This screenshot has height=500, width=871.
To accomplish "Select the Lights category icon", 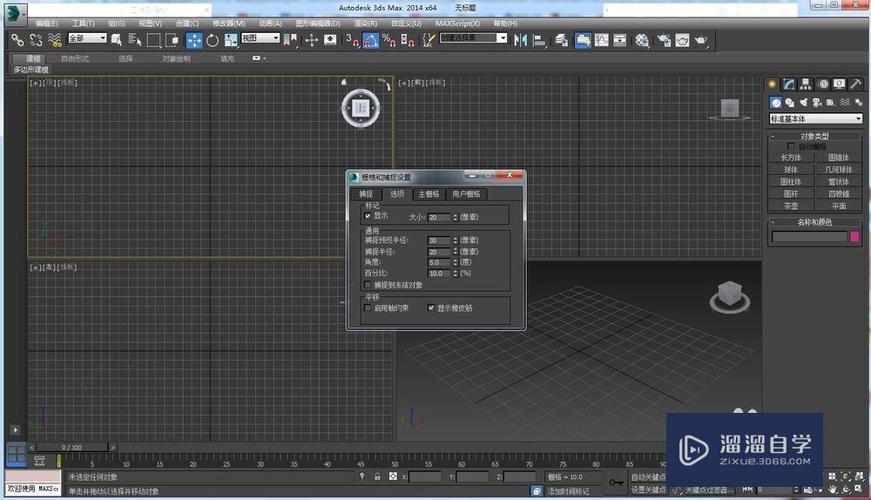I will click(806, 102).
